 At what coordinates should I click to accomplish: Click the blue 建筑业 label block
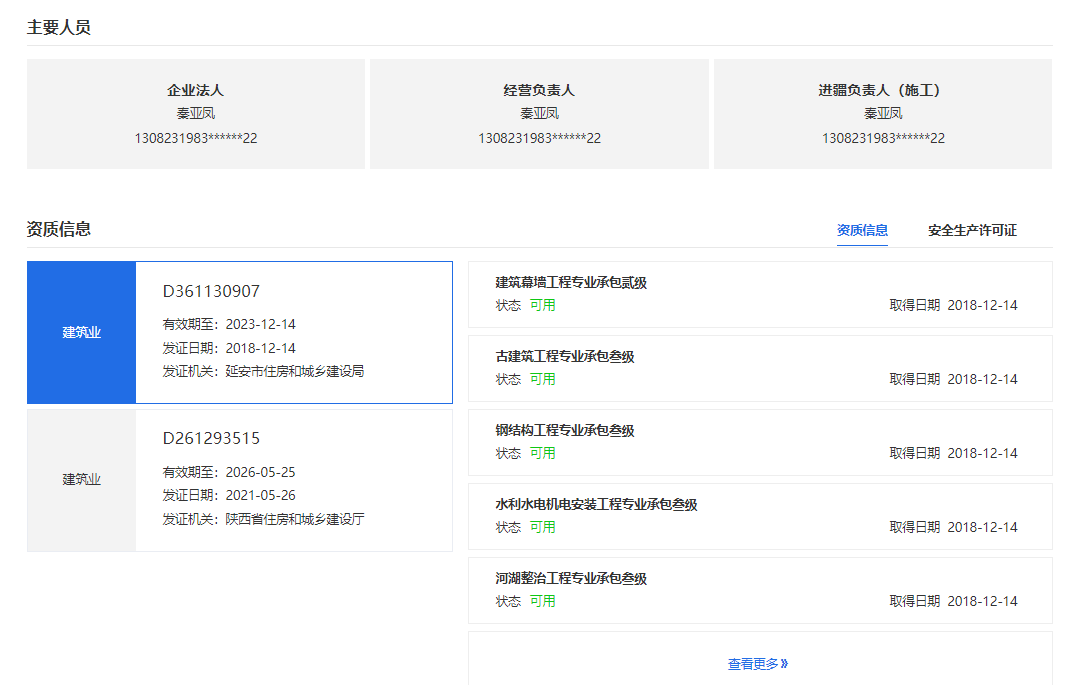point(82,333)
